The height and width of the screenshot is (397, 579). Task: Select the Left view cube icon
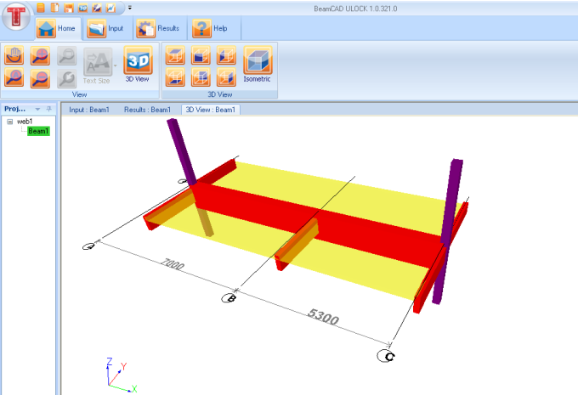pos(226,55)
